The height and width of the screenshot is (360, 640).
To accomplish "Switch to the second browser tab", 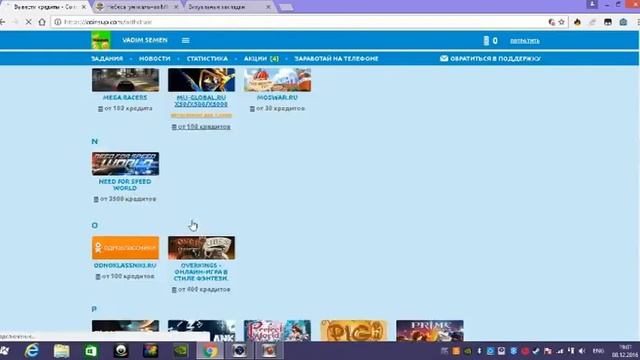I will (x=137, y=7).
